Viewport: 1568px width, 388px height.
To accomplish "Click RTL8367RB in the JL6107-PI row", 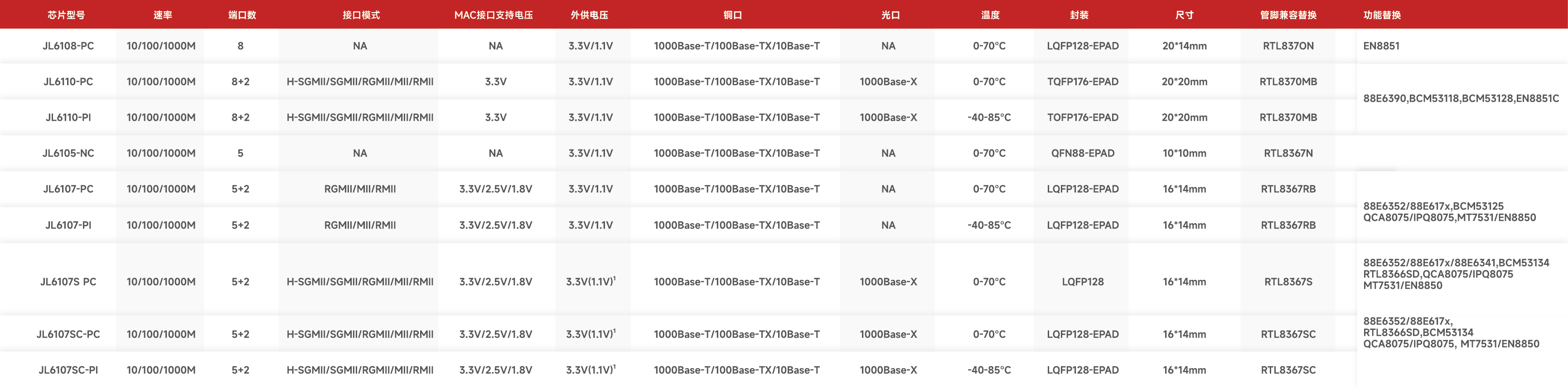I will click(x=1288, y=225).
